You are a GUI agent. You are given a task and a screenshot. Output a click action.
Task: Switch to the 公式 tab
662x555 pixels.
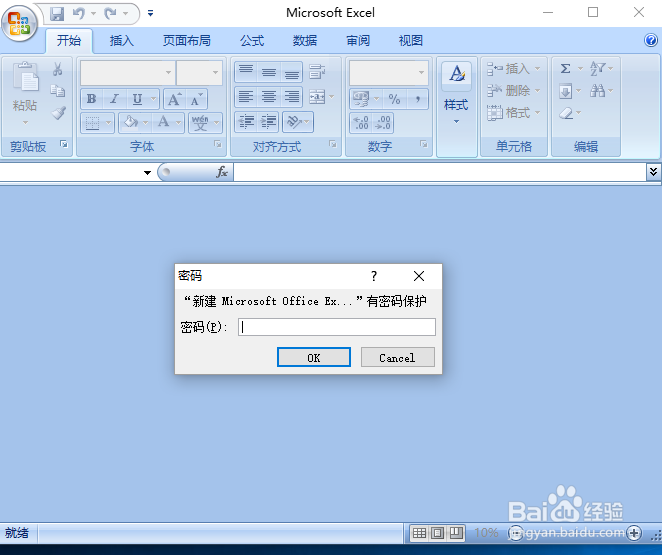(252, 41)
